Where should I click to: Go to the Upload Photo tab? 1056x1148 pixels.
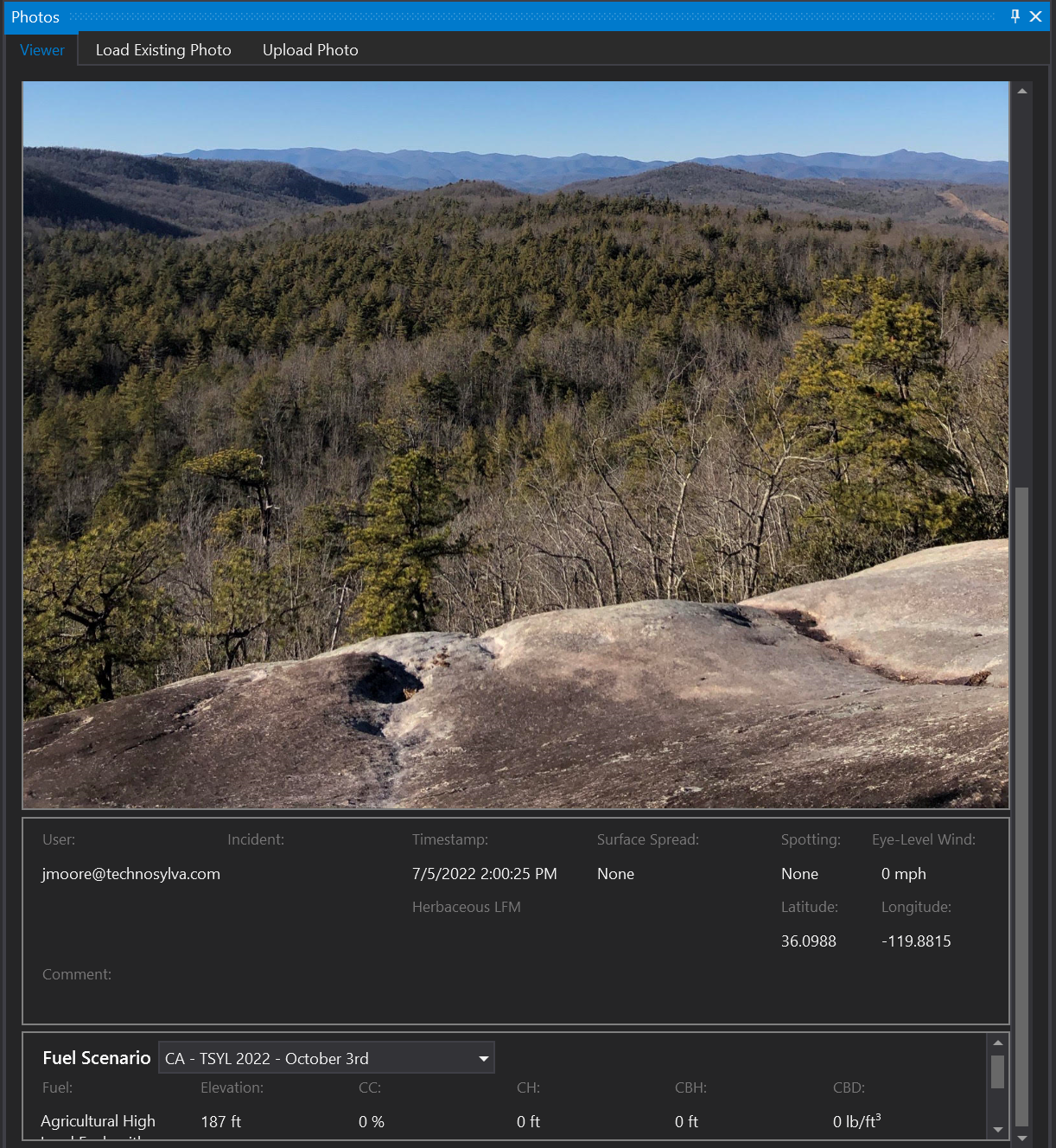[310, 50]
